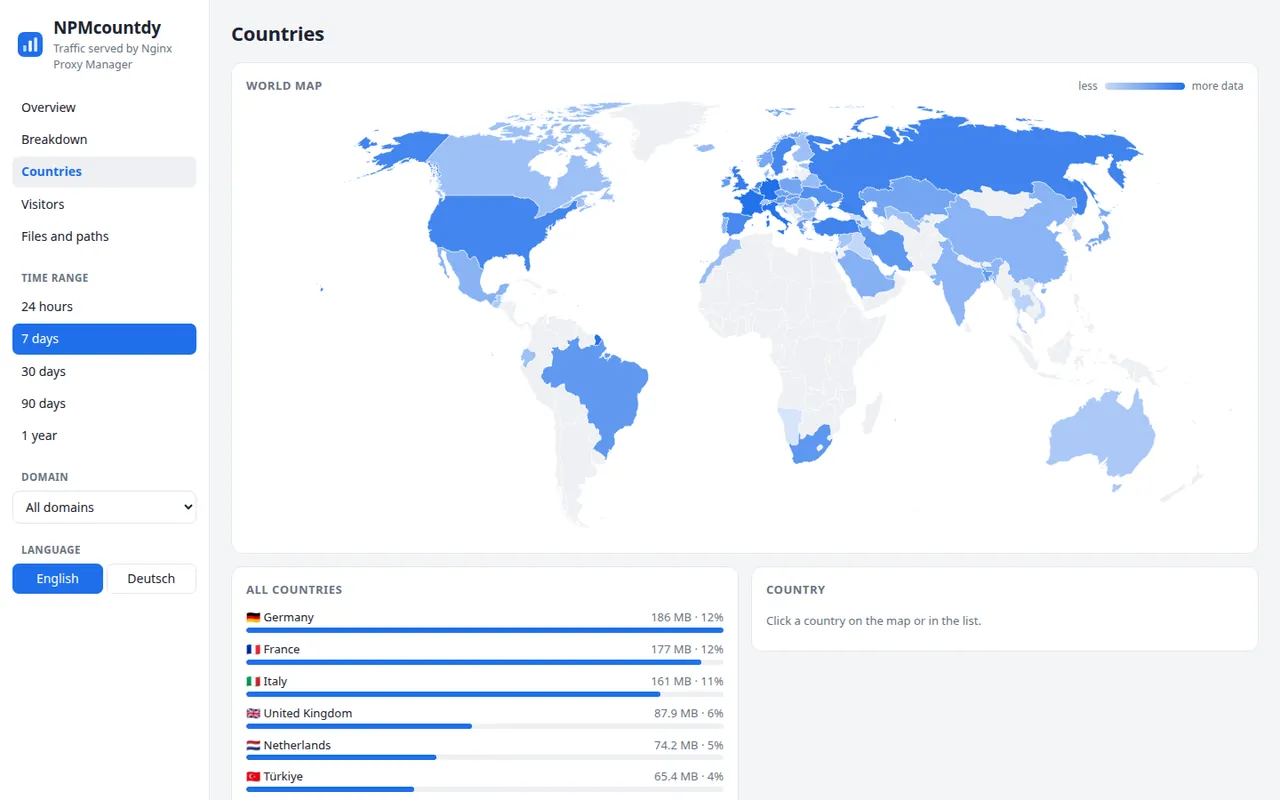The image size is (1280, 800).
Task: Click the Germany flag icon in the list
Action: click(x=253, y=618)
